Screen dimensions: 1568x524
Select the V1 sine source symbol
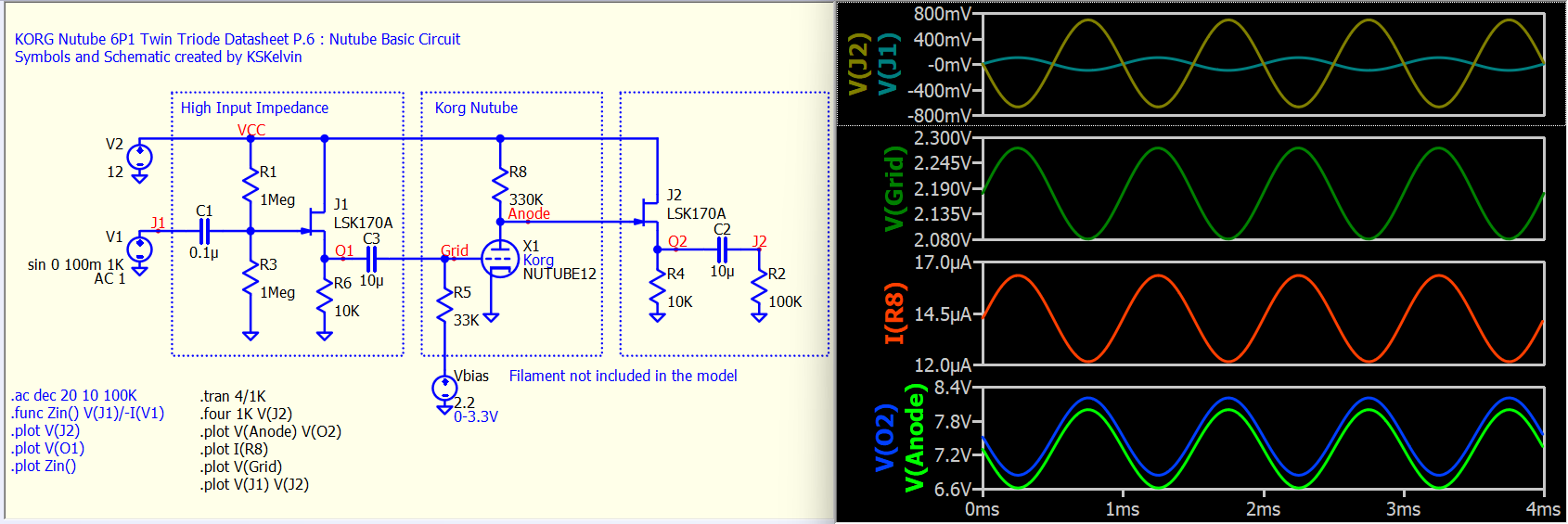139,249
